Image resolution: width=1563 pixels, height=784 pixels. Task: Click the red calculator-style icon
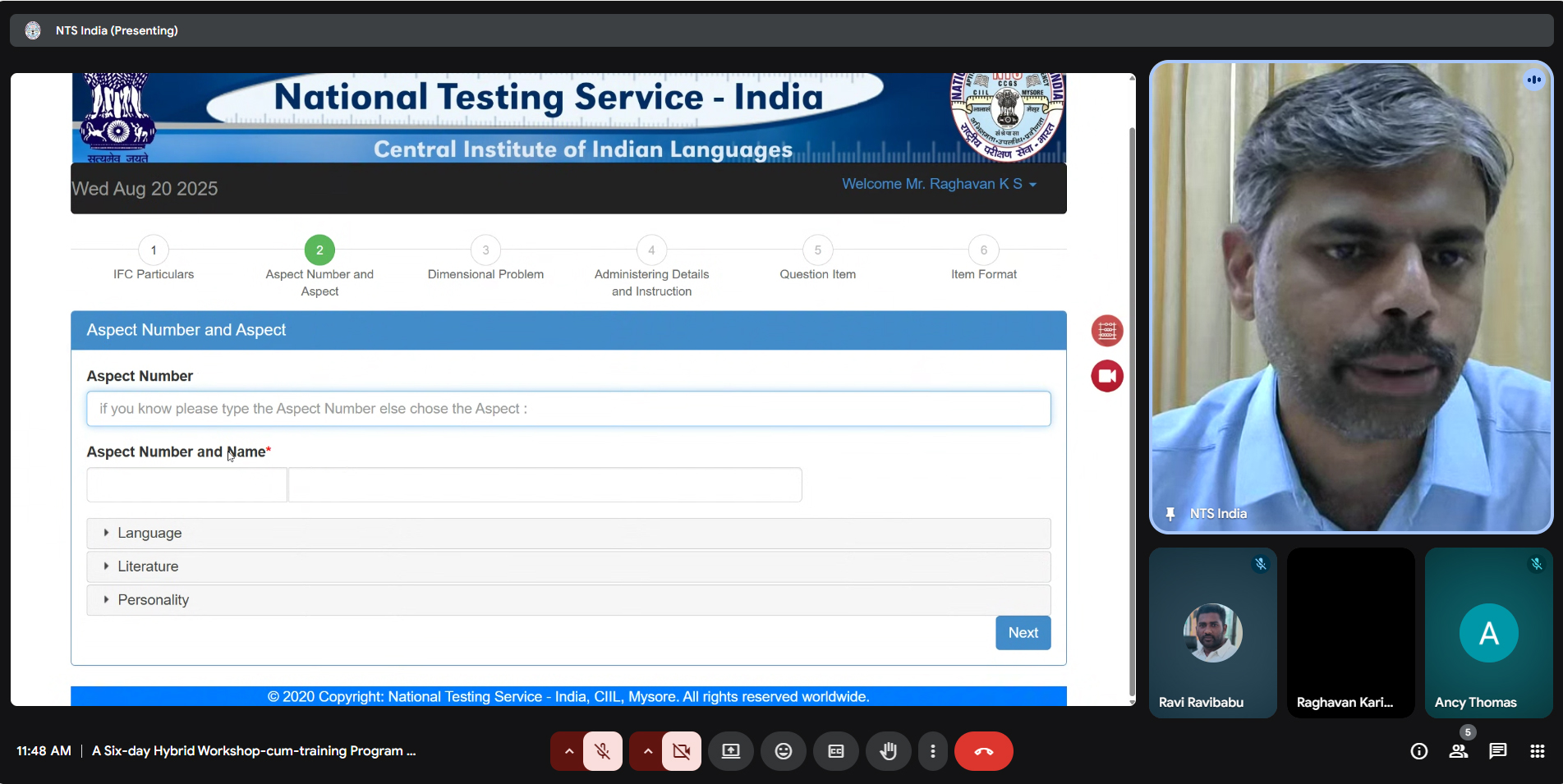pyautogui.click(x=1107, y=331)
